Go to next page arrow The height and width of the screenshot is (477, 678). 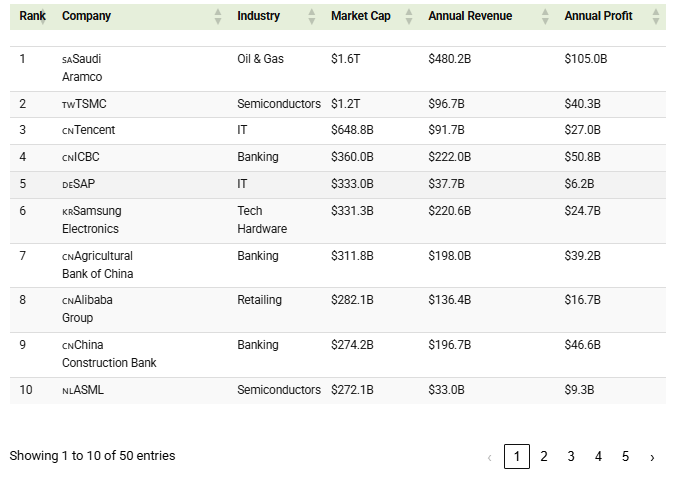[x=652, y=457]
